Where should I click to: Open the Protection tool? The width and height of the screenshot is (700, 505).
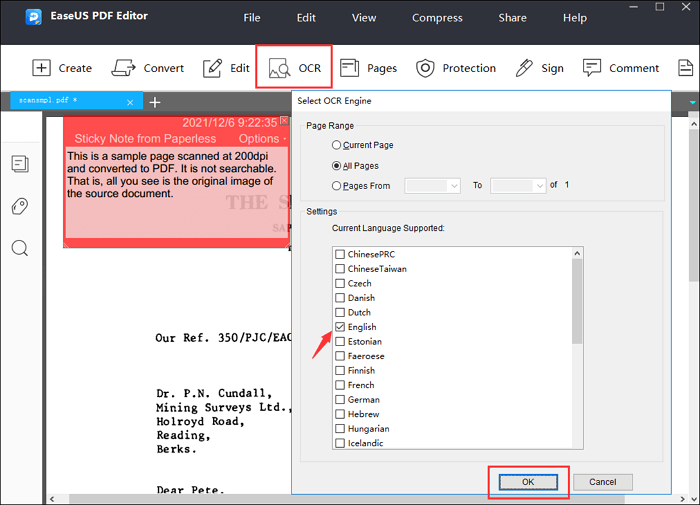tap(456, 68)
